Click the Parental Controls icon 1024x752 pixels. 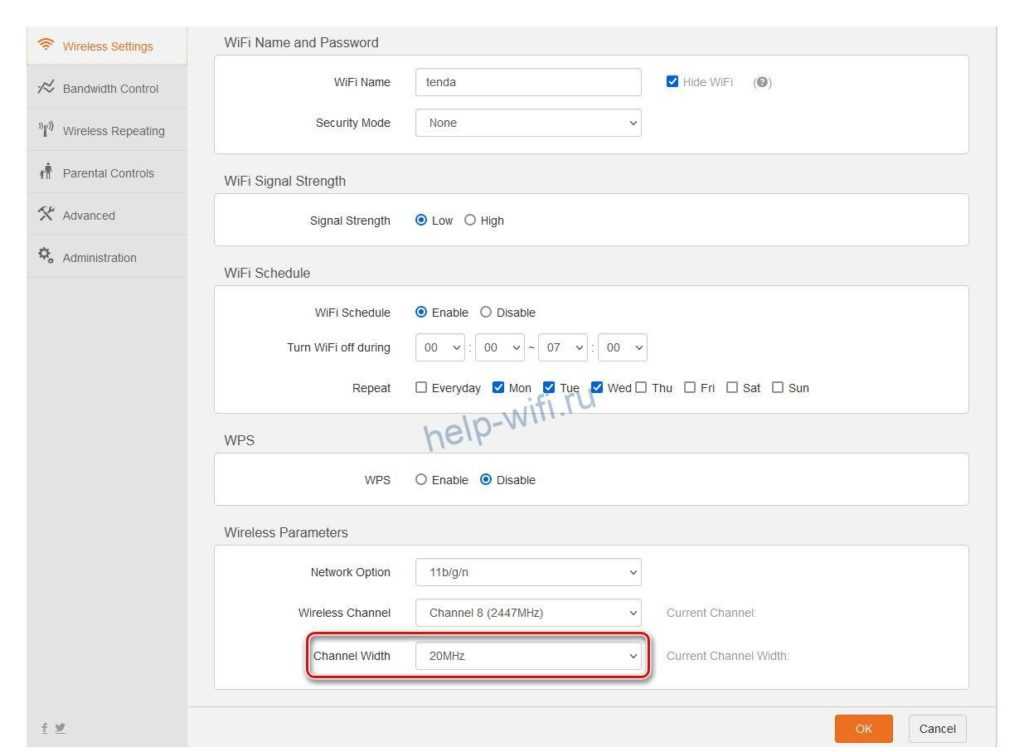click(45, 173)
